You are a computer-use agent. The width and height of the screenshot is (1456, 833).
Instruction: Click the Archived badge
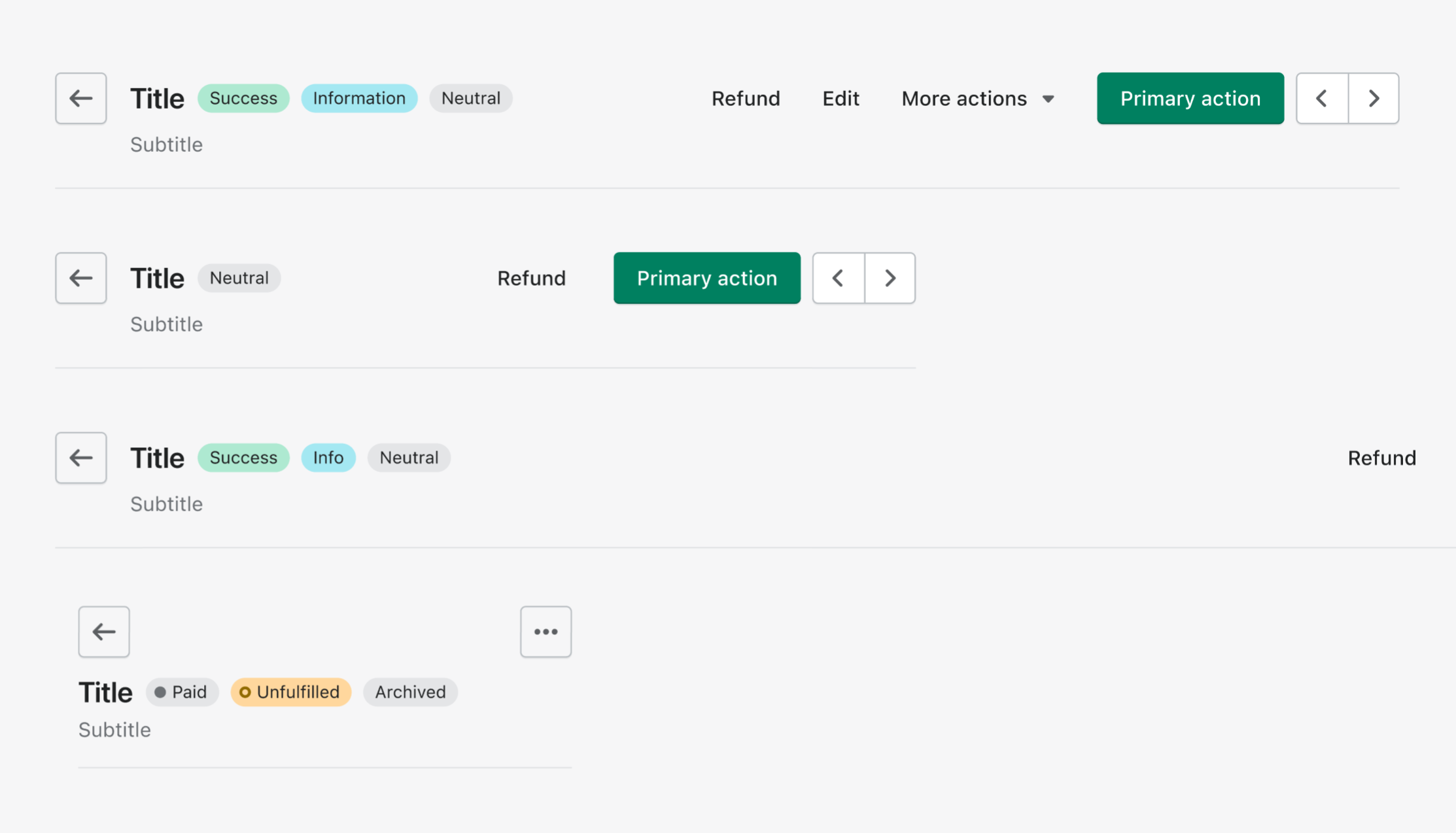410,692
